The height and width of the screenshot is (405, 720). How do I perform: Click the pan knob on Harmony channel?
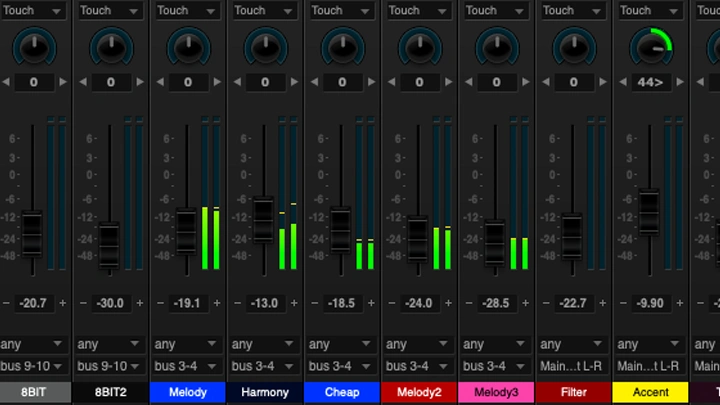click(x=265, y=47)
